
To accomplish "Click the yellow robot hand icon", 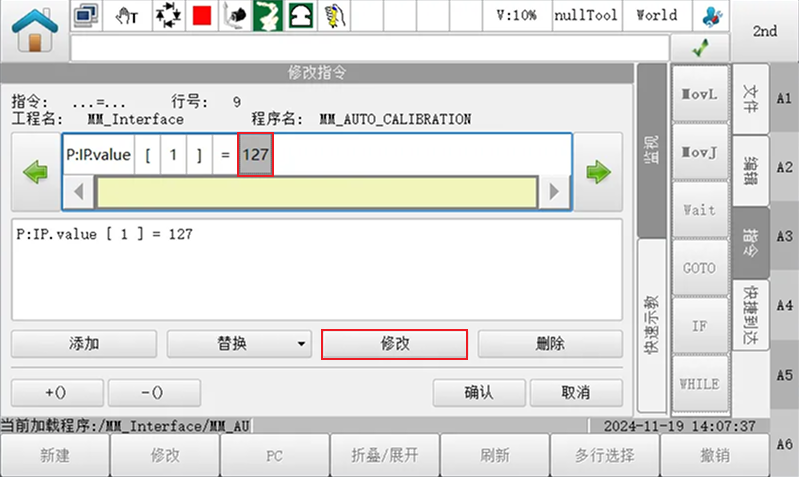I will point(334,16).
